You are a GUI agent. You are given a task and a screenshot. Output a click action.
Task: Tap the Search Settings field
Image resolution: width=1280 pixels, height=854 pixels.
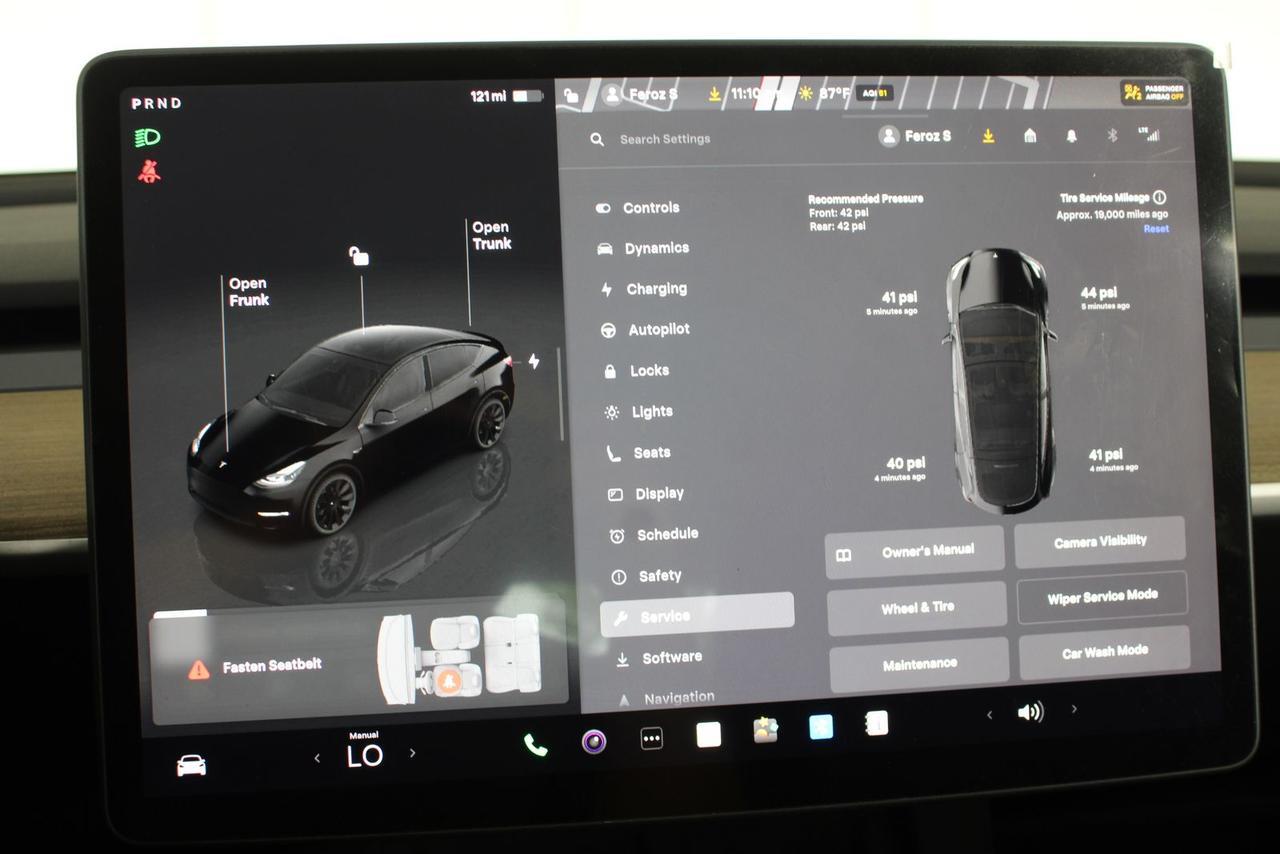point(665,139)
